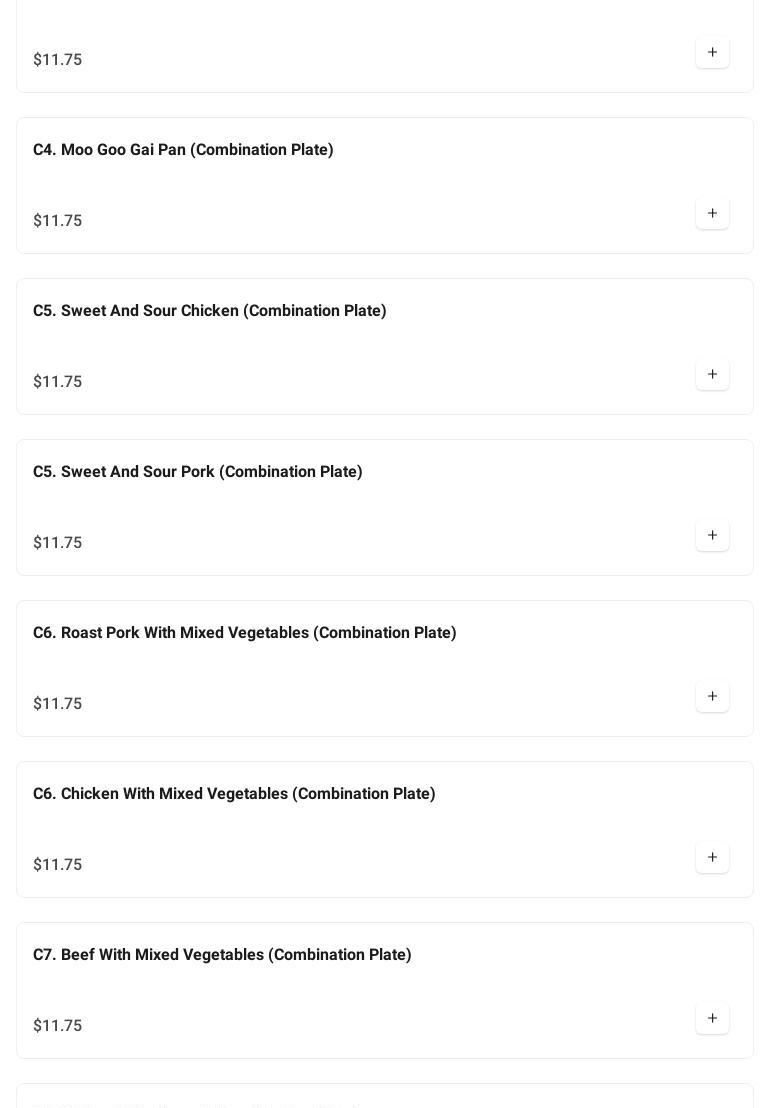
Task: Select C5. Sweet And Sour Pork title
Action: [x=198, y=472]
